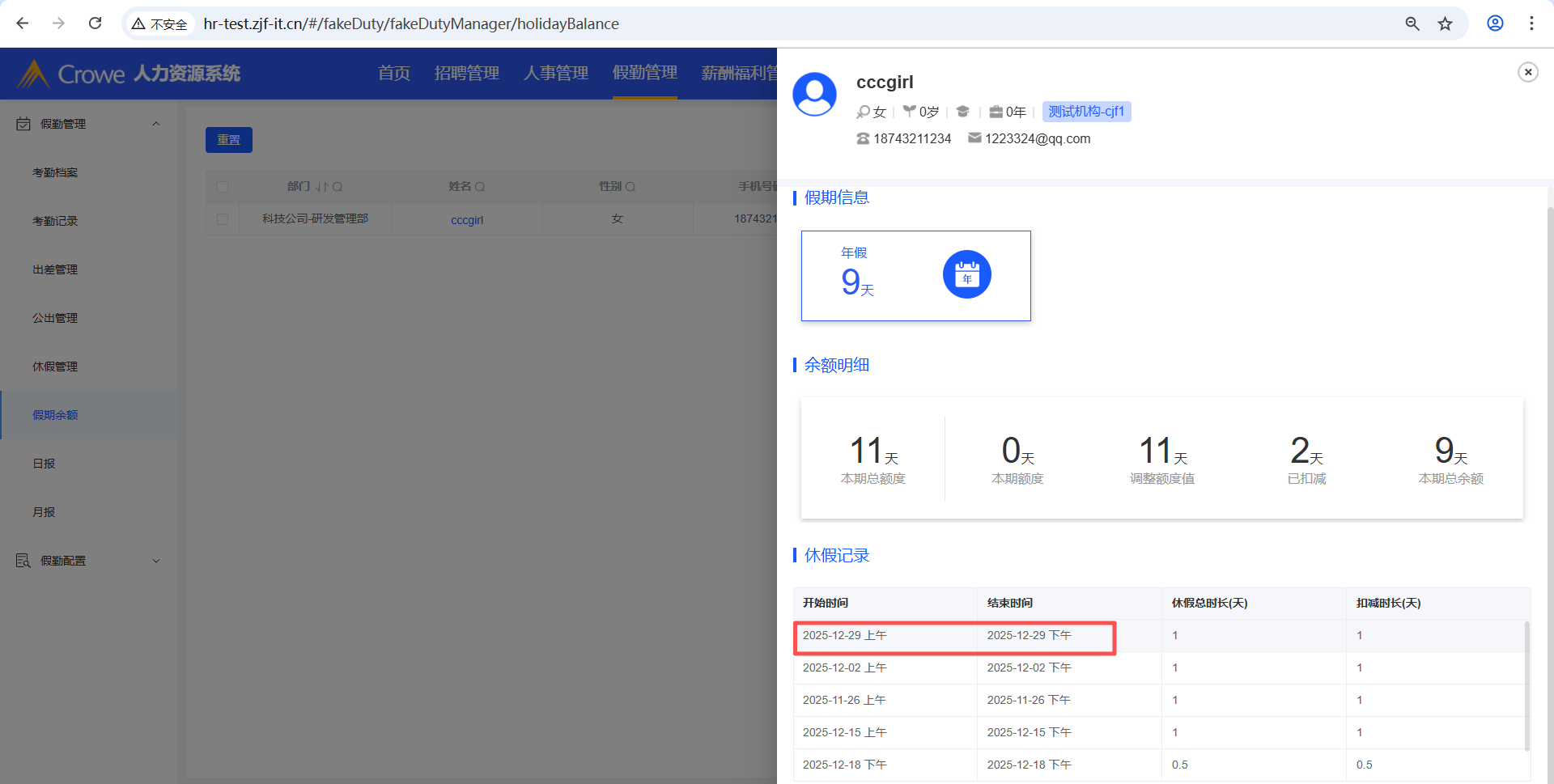Open the cccgirl name link in table
The width and height of the screenshot is (1554, 784).
click(467, 220)
